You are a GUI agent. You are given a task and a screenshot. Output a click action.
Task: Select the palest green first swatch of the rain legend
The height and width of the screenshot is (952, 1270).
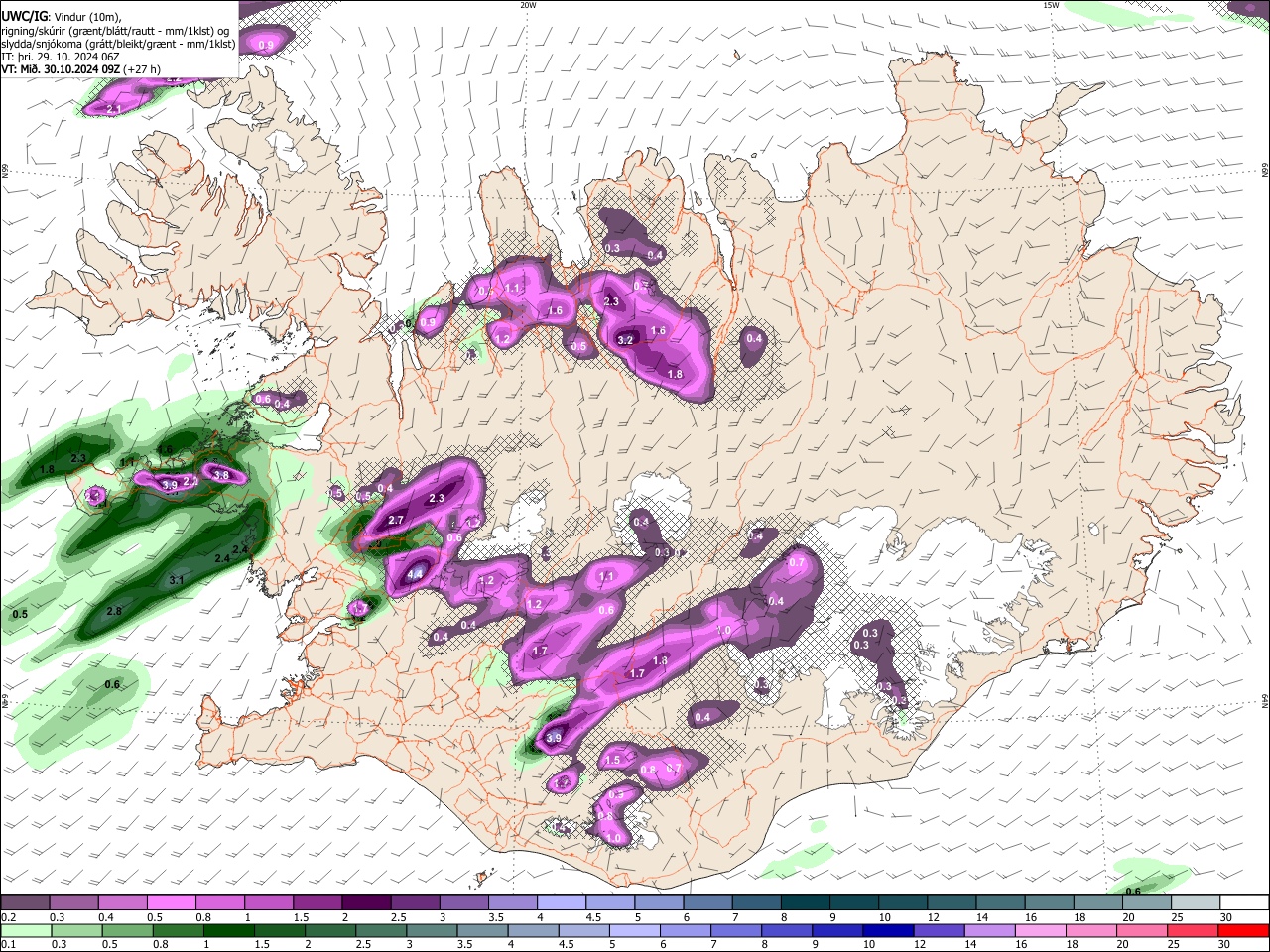26,930
